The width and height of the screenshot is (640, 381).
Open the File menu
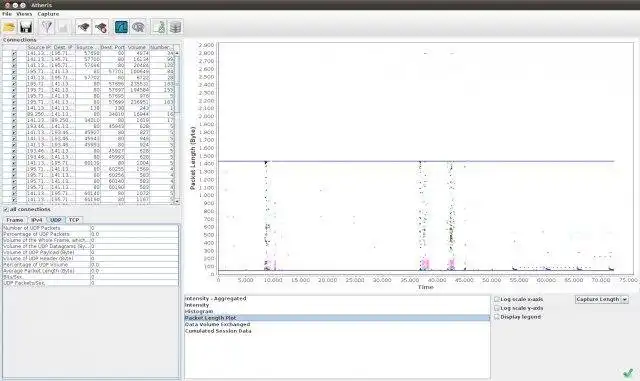7,14
